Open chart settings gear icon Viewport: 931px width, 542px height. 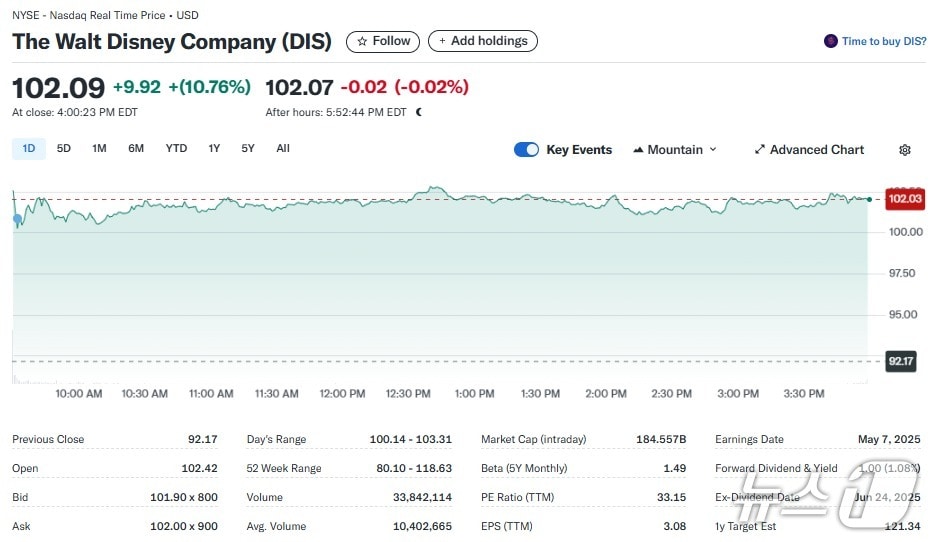coord(904,150)
